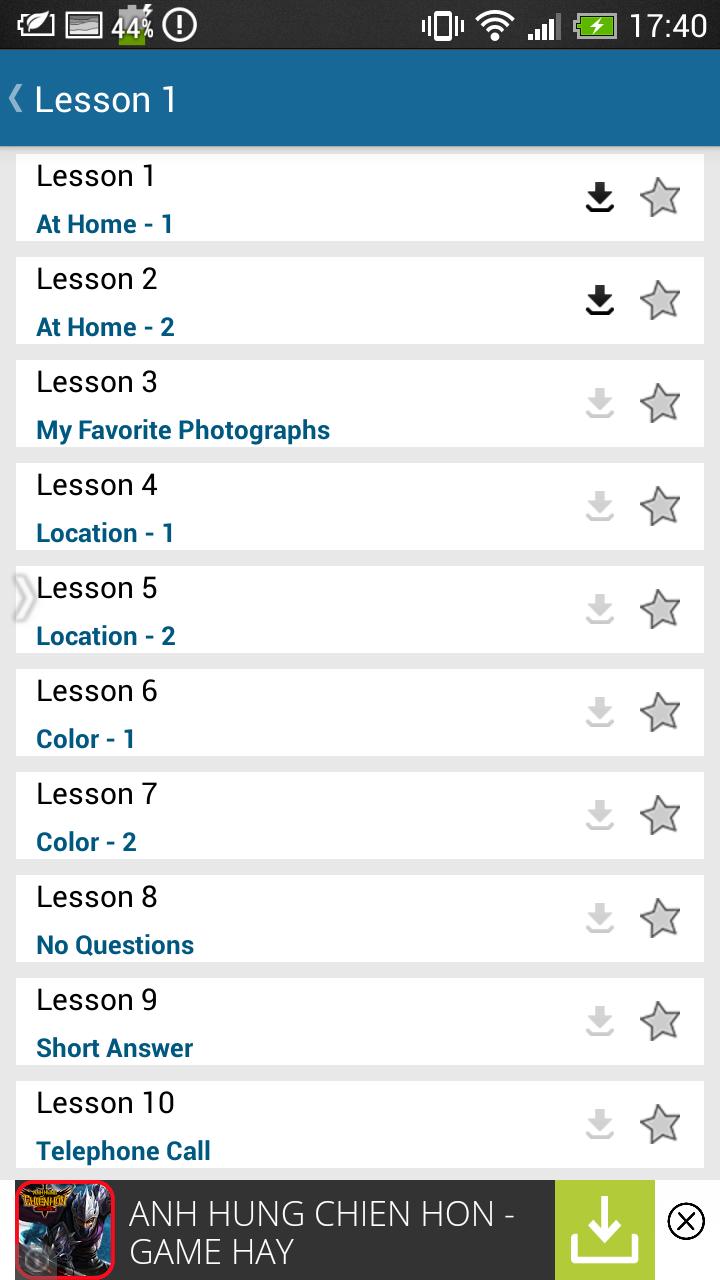The height and width of the screenshot is (1280, 720).
Task: Download Lesson 2 At Home - 2
Action: tap(599, 301)
